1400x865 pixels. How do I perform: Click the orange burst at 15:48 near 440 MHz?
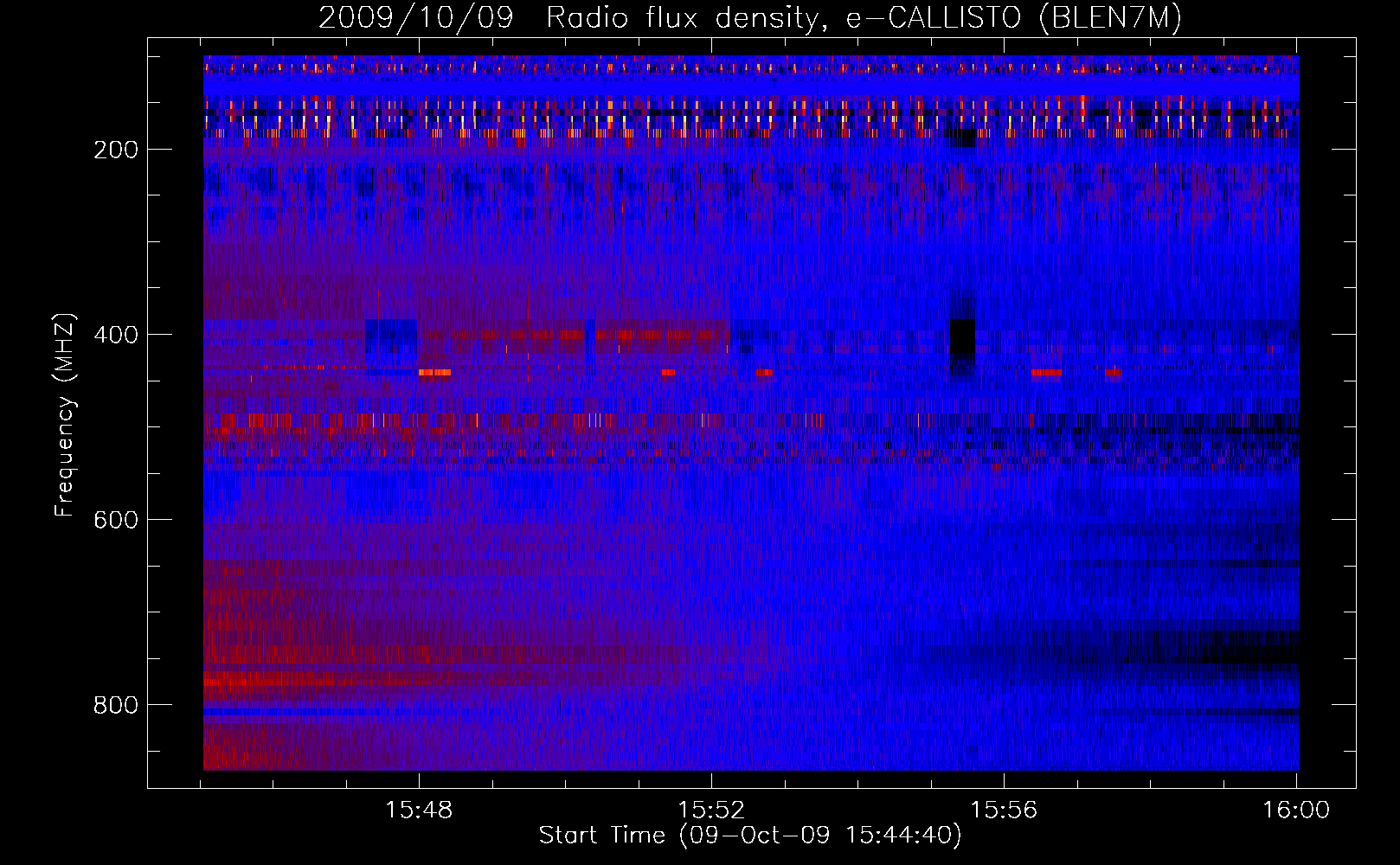[x=434, y=373]
